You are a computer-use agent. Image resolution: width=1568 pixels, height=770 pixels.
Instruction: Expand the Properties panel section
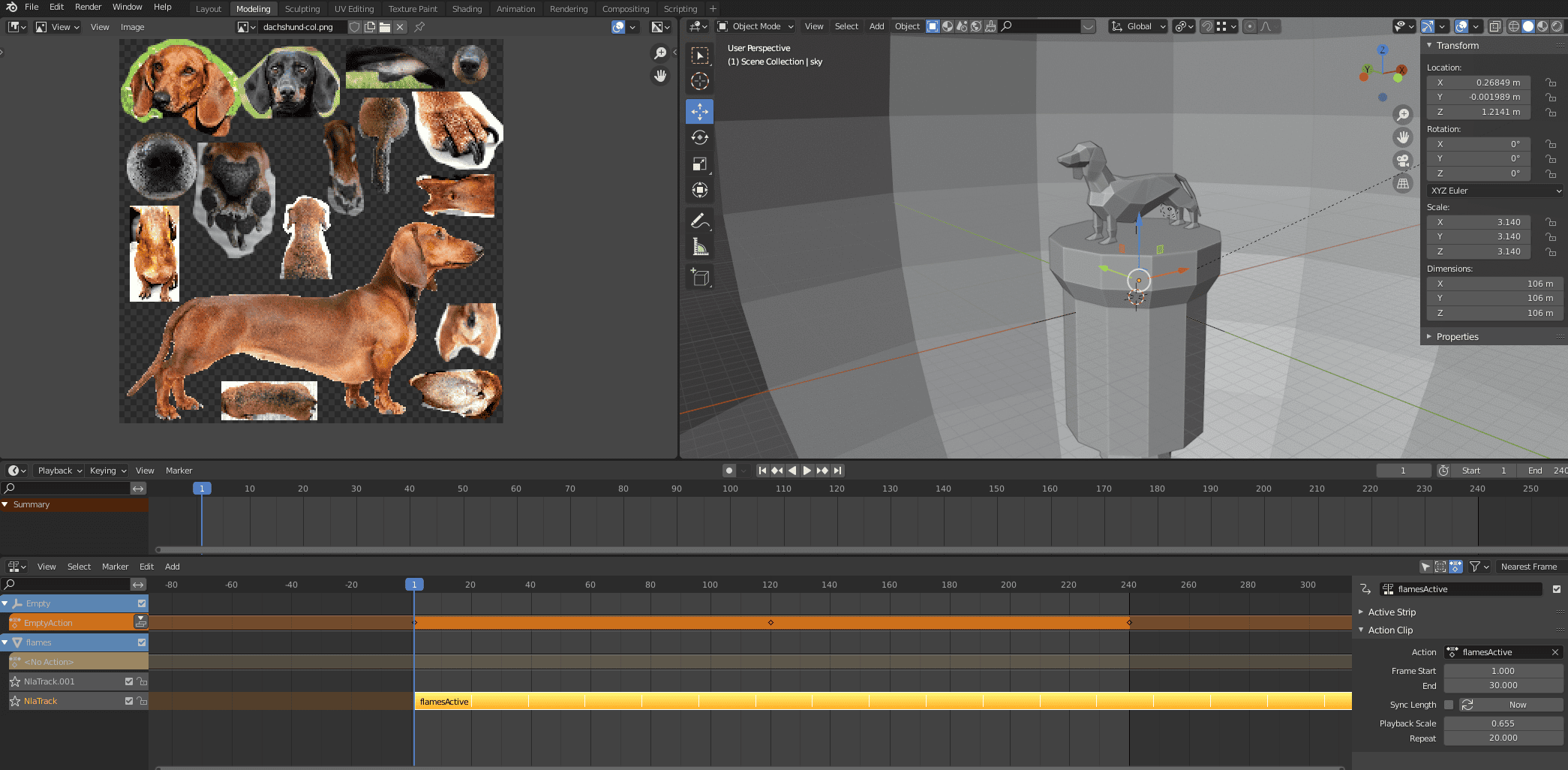tap(1457, 337)
